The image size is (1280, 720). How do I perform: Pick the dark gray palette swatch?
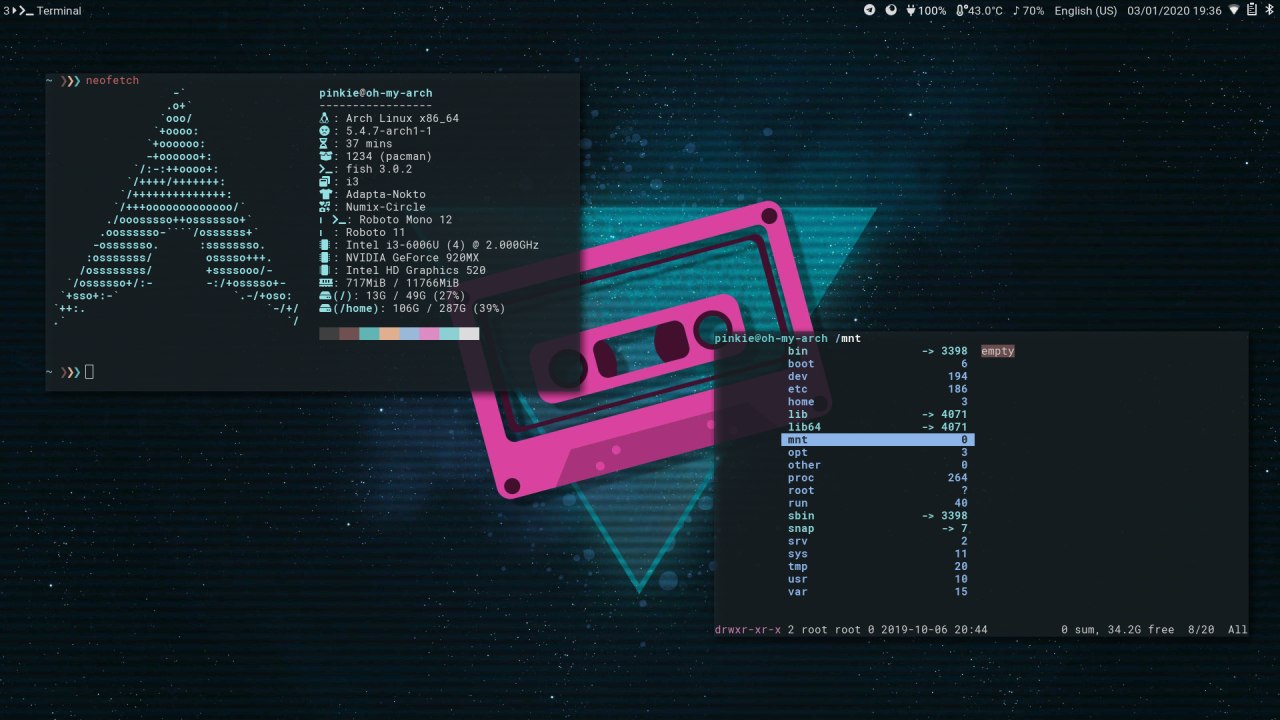329,334
